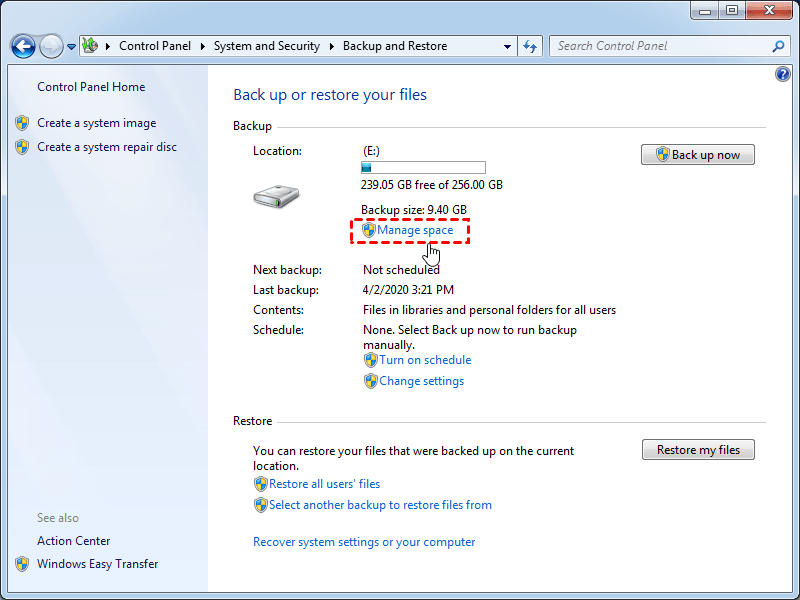This screenshot has width=800, height=600.
Task: Expand the arrow after Control Panel breadcrumb
Action: (203, 46)
